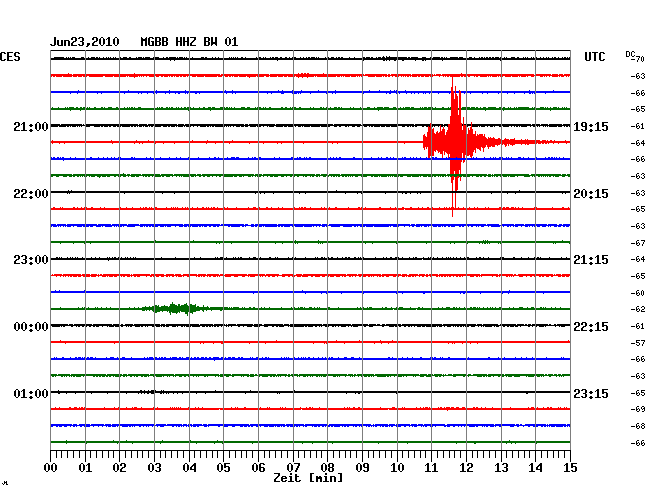Click the 01 minute axis tick label
This screenshot has height=494, width=650.
click(85, 467)
